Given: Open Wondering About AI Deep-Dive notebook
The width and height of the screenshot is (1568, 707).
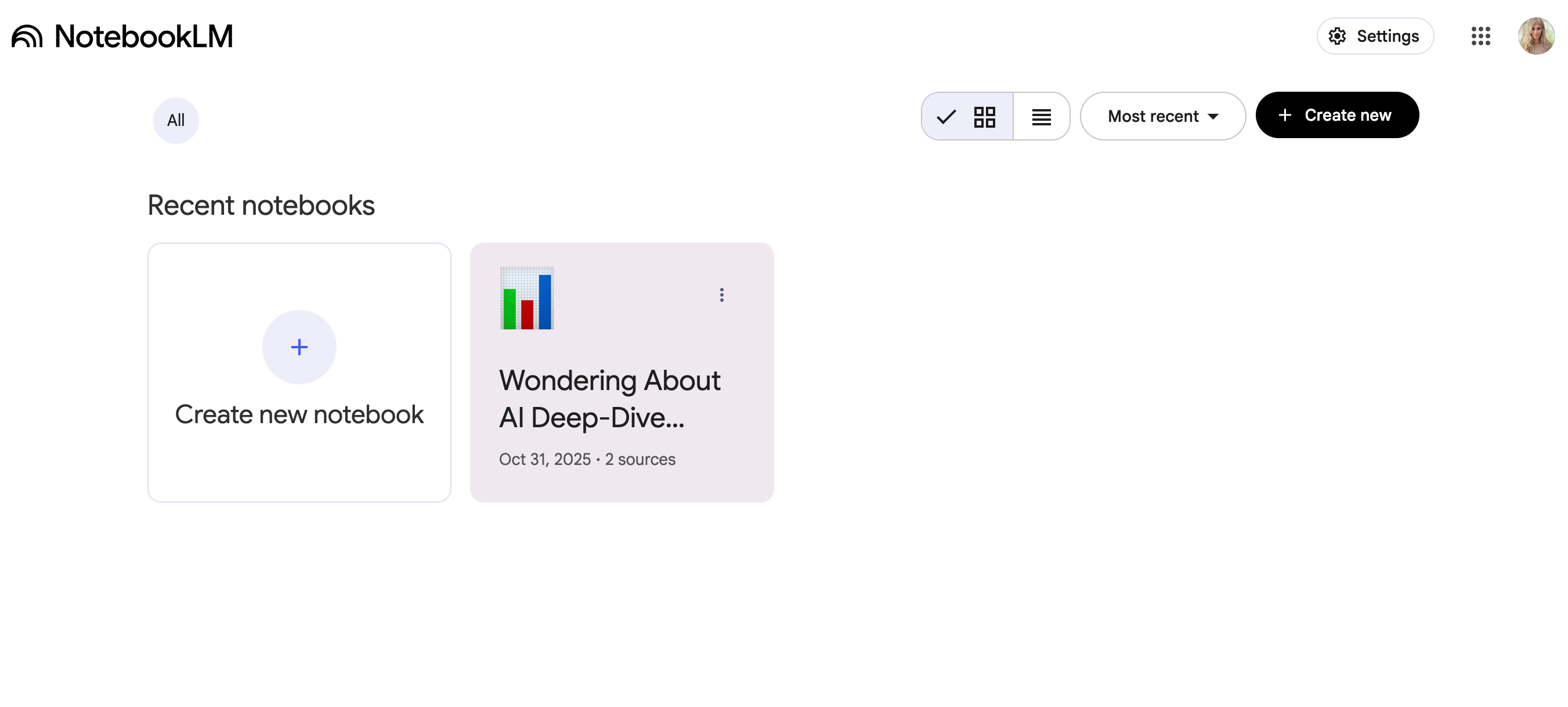Looking at the screenshot, I should (609, 399).
